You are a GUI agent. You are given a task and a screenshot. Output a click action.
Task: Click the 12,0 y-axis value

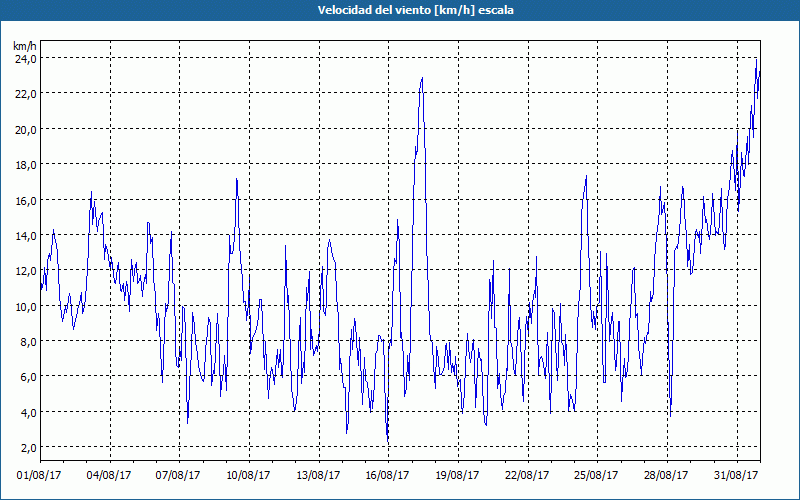(x=25, y=271)
